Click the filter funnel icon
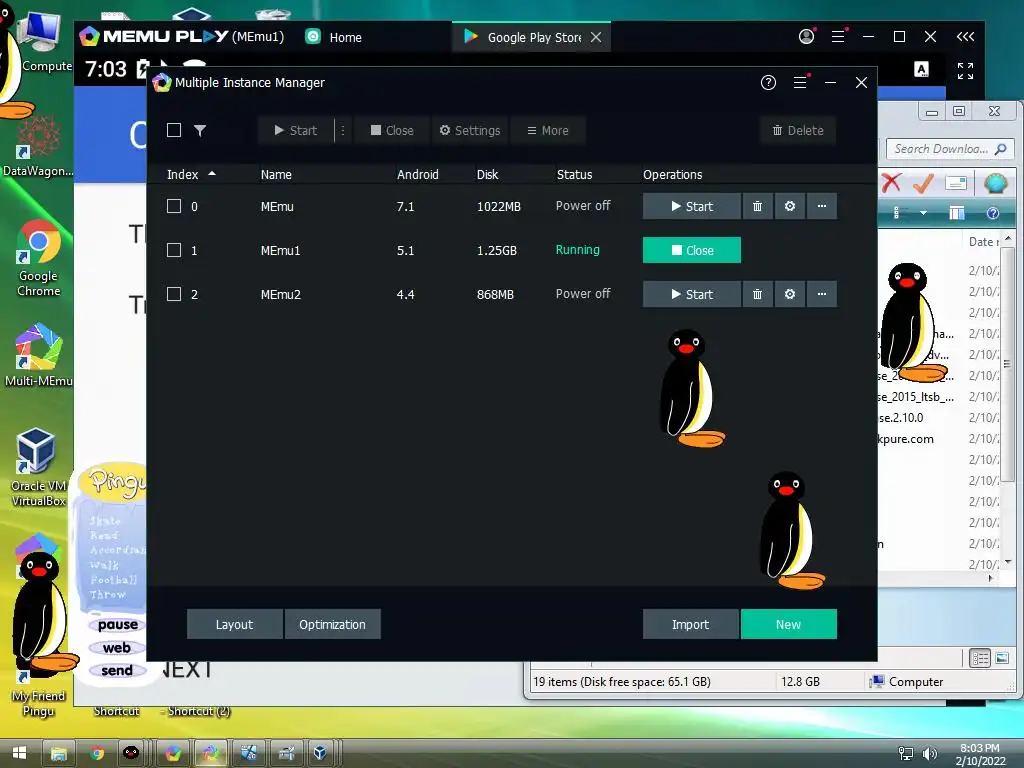1024x768 pixels. click(x=200, y=130)
